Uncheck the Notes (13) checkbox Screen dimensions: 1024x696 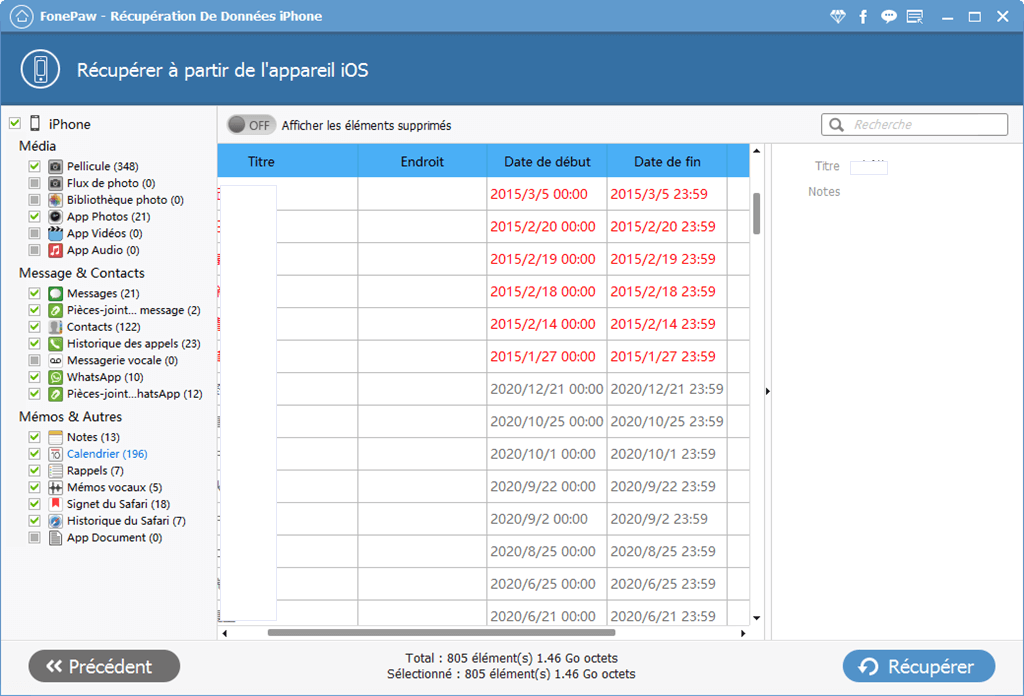tap(35, 437)
